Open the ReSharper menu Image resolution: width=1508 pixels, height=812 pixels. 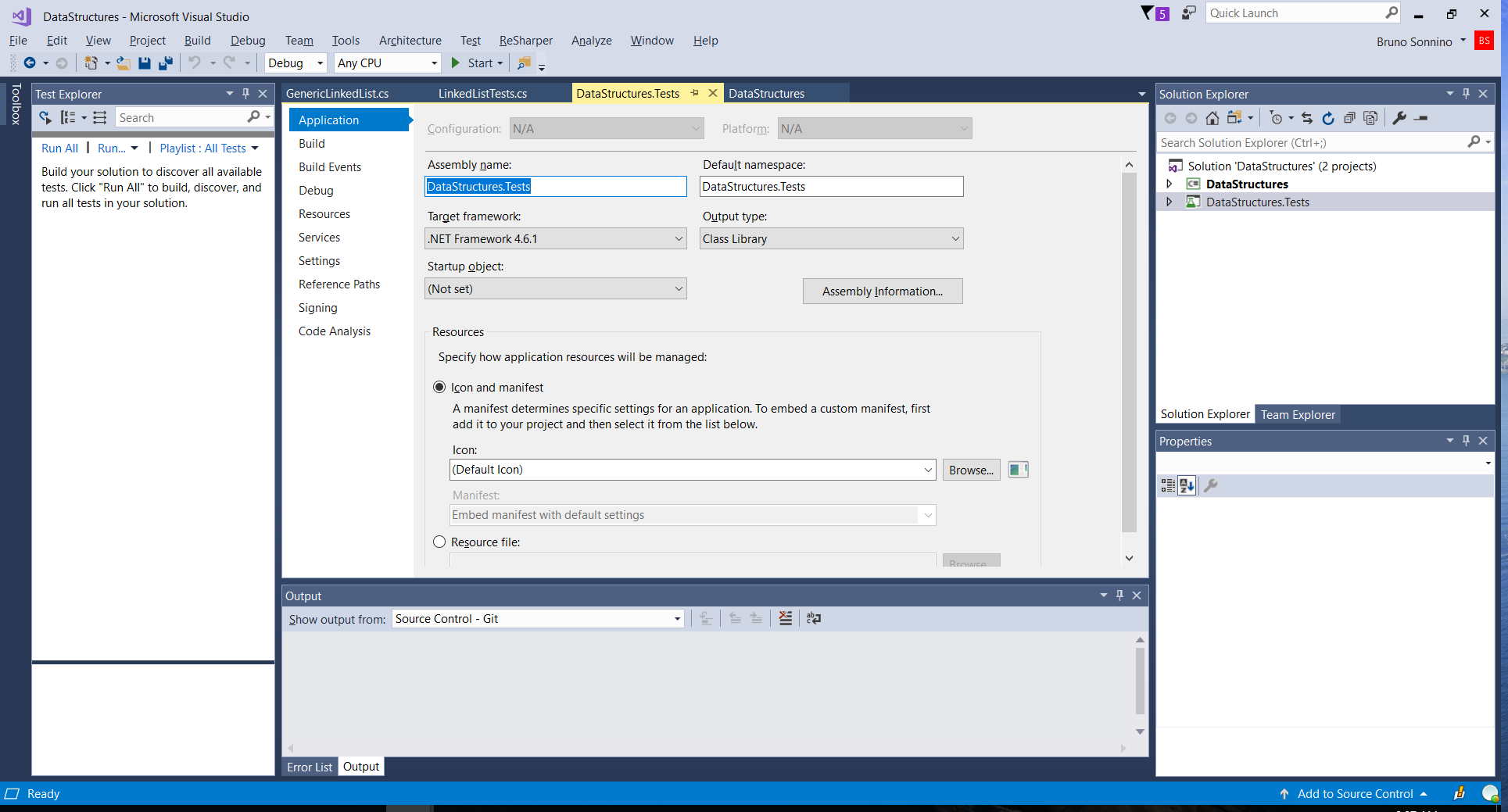pos(525,40)
